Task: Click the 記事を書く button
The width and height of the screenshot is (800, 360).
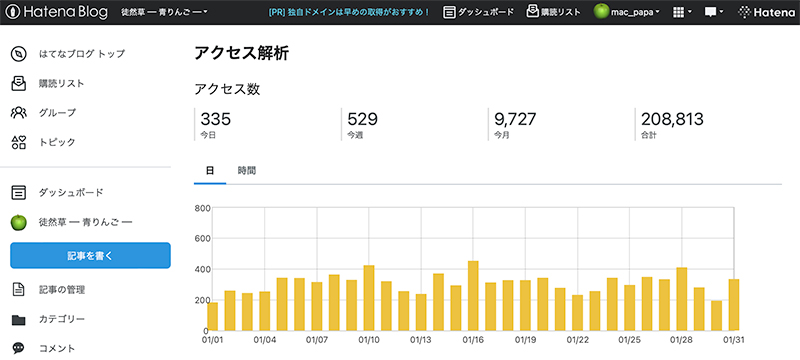Action: tap(90, 255)
